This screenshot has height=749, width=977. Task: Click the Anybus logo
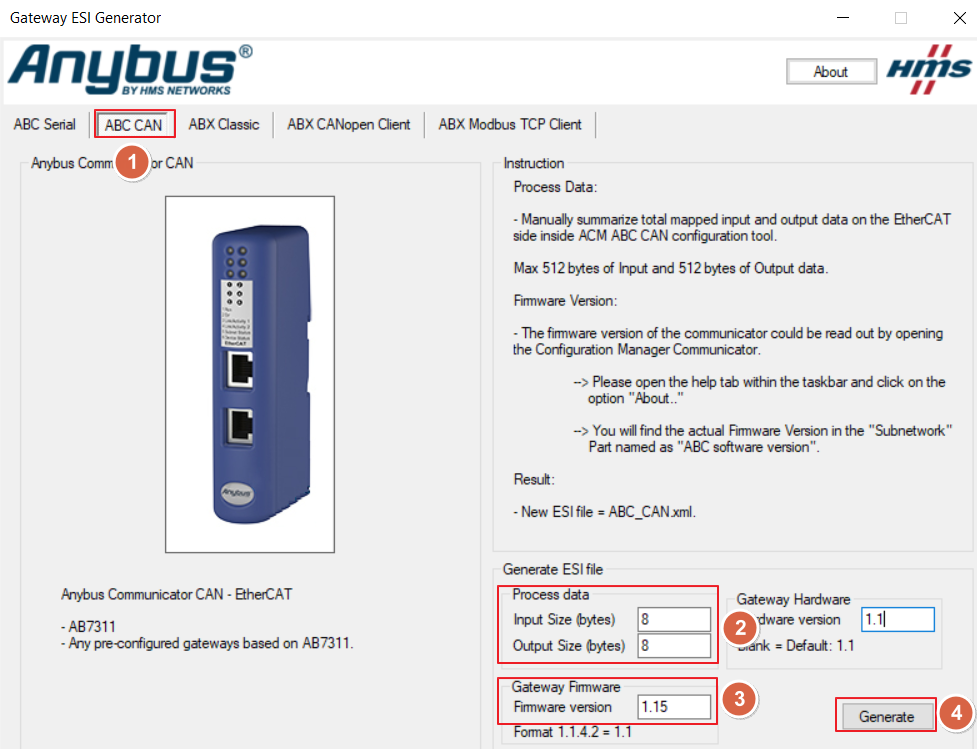[130, 70]
